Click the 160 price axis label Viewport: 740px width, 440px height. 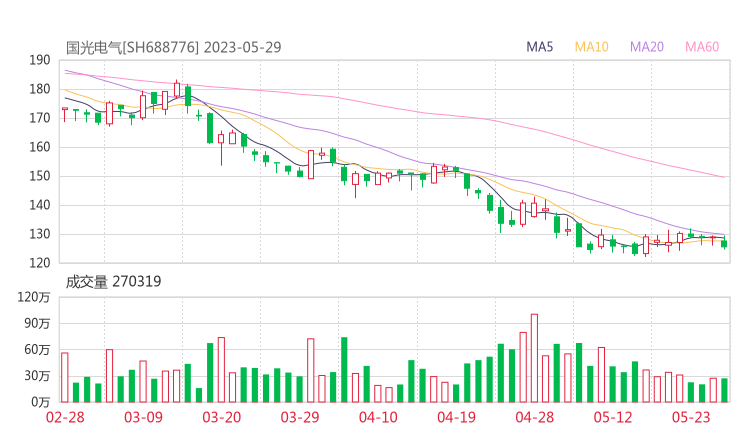coord(40,147)
